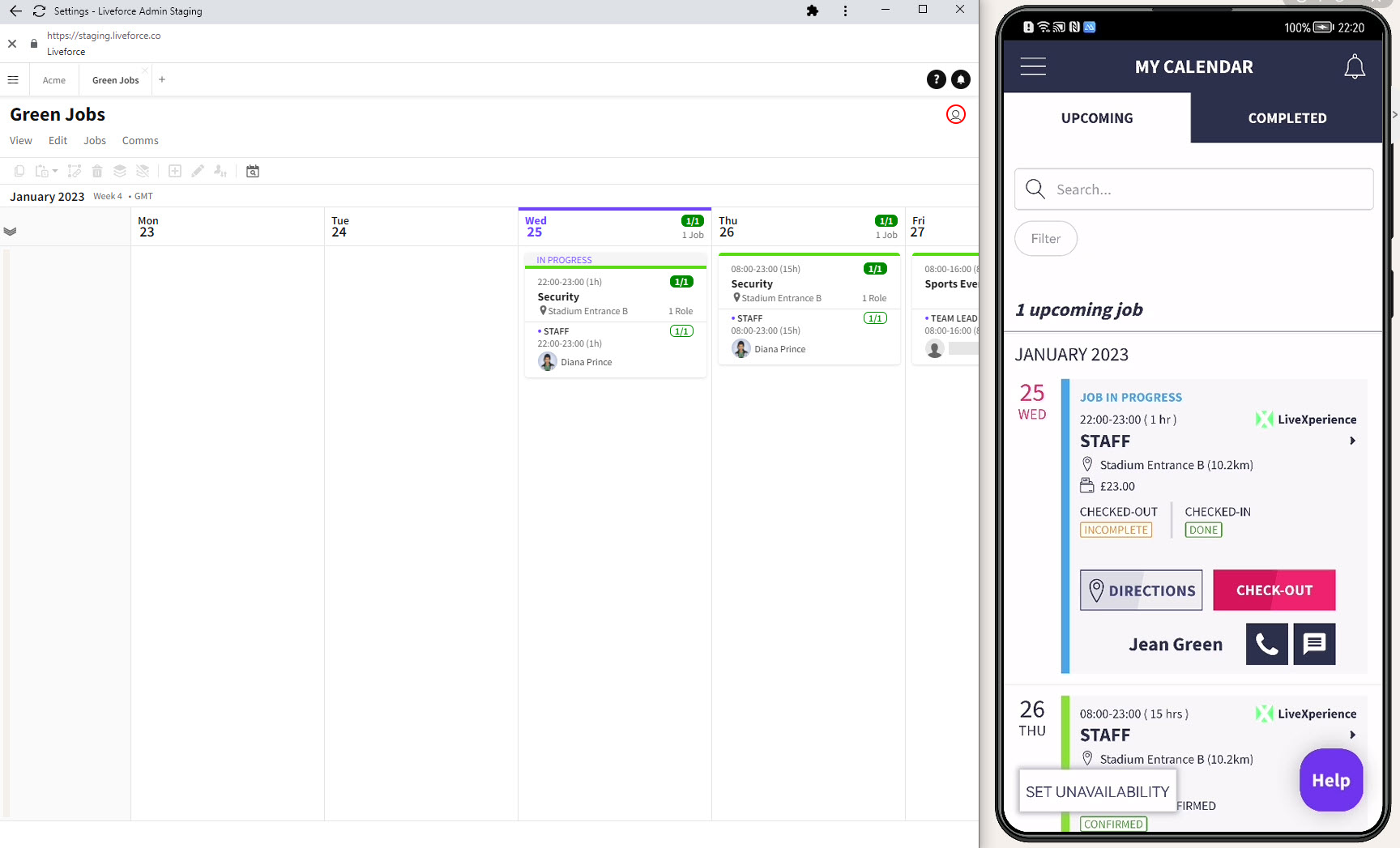Click the Tue 24 day header

[421, 227]
